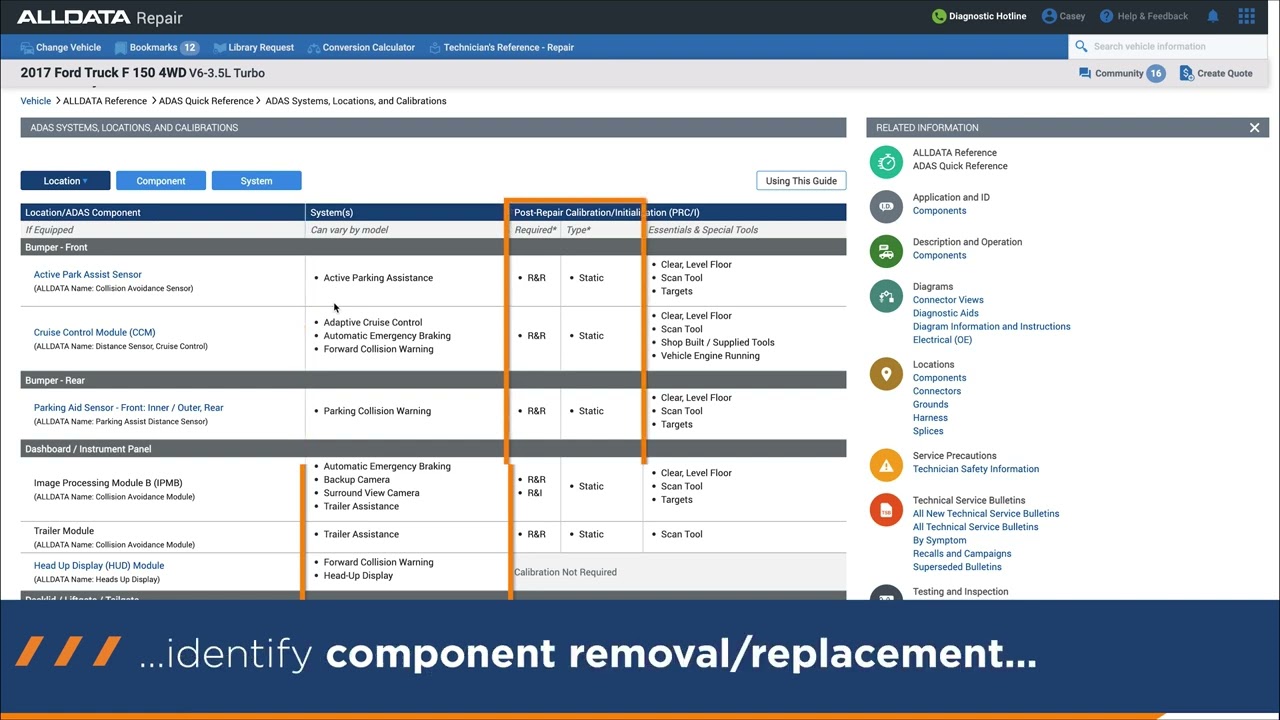1280x720 pixels.
Task: Open Diagram Information and Instructions link
Action: tap(992, 326)
